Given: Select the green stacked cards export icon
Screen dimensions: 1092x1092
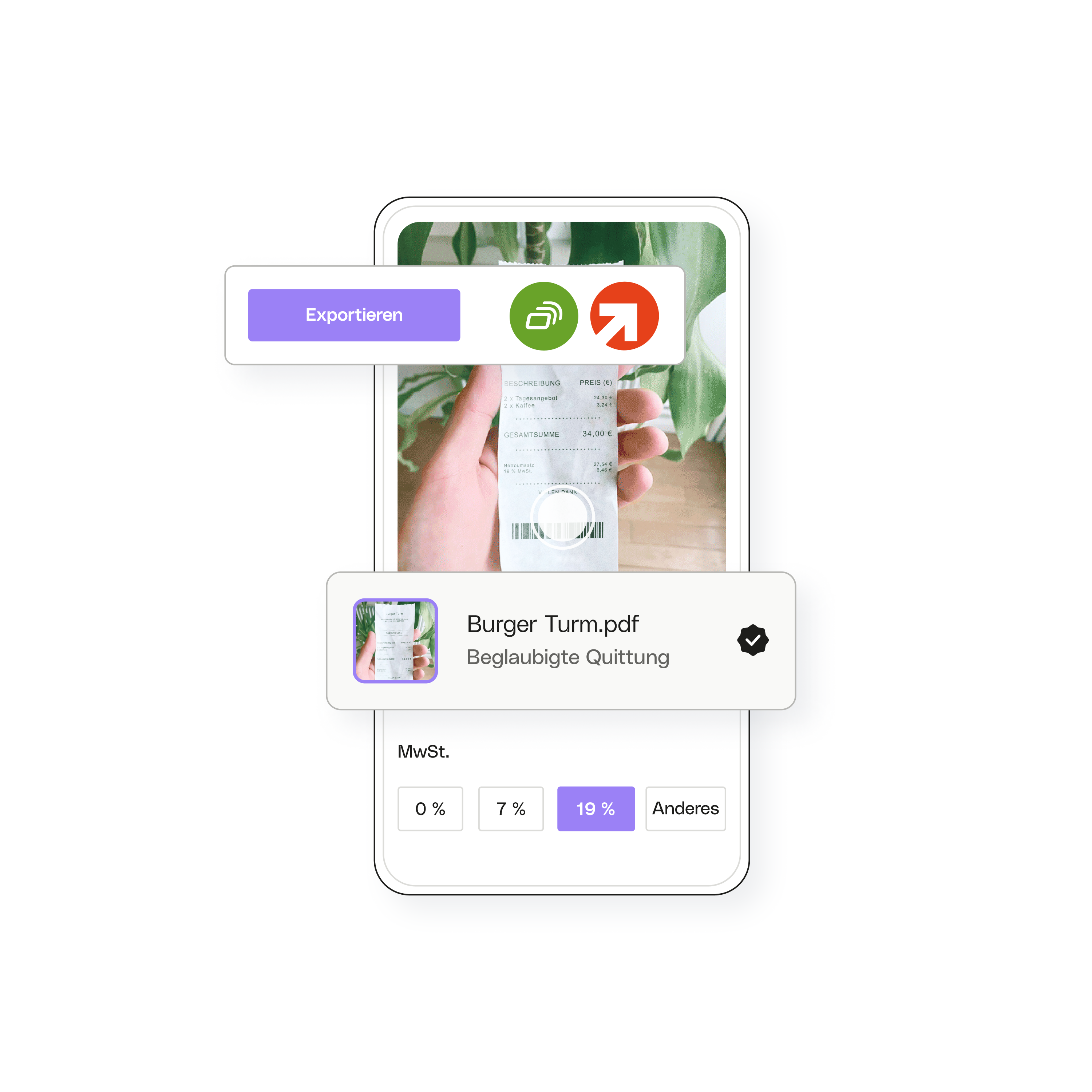Looking at the screenshot, I should pos(544,316).
